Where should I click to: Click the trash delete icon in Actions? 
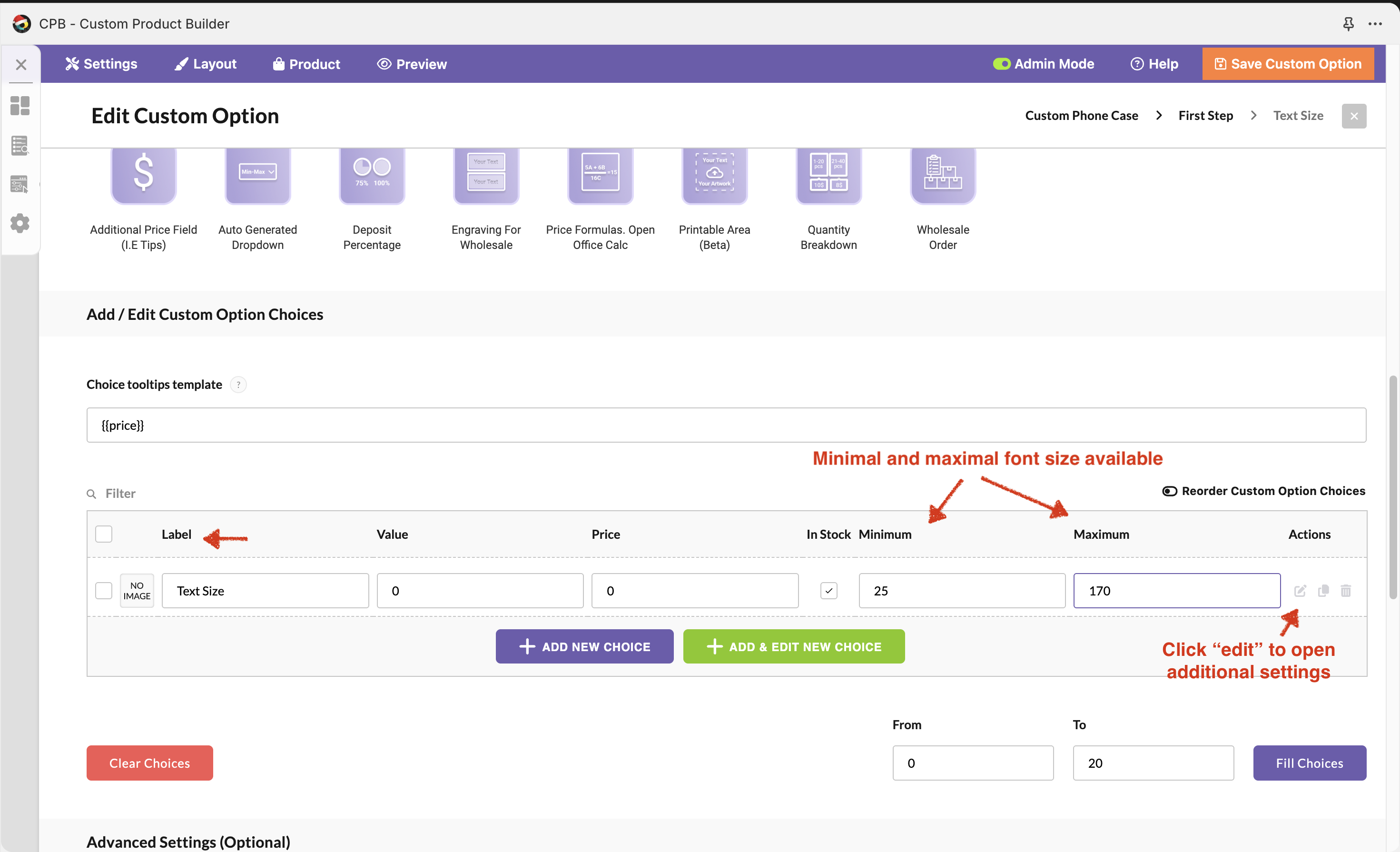[1346, 591]
